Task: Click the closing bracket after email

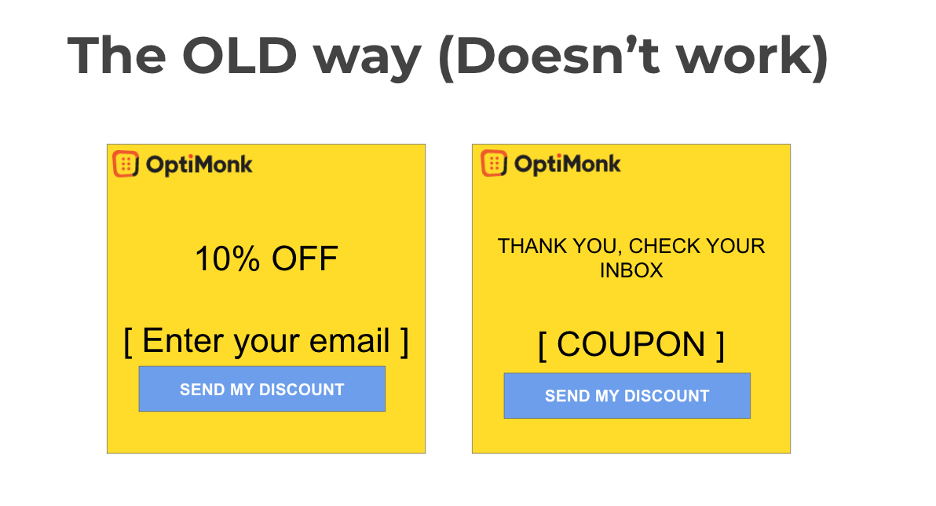Action: 404,342
